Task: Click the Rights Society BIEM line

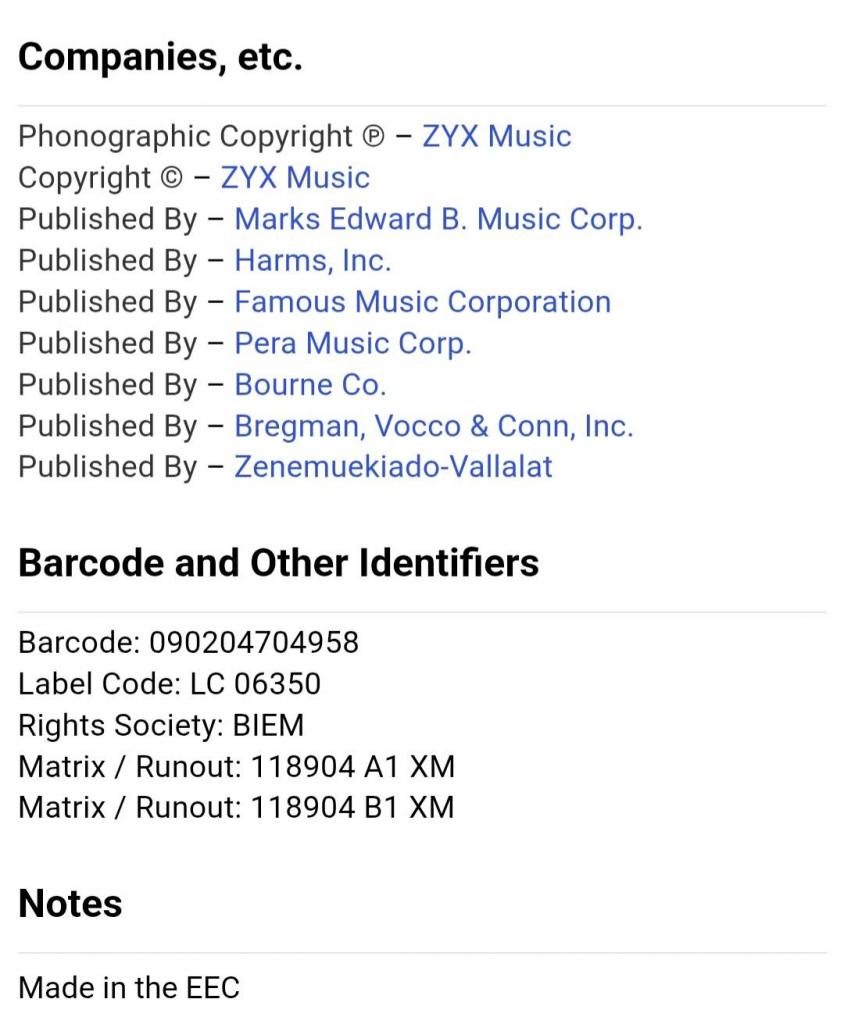Action: tap(160, 725)
